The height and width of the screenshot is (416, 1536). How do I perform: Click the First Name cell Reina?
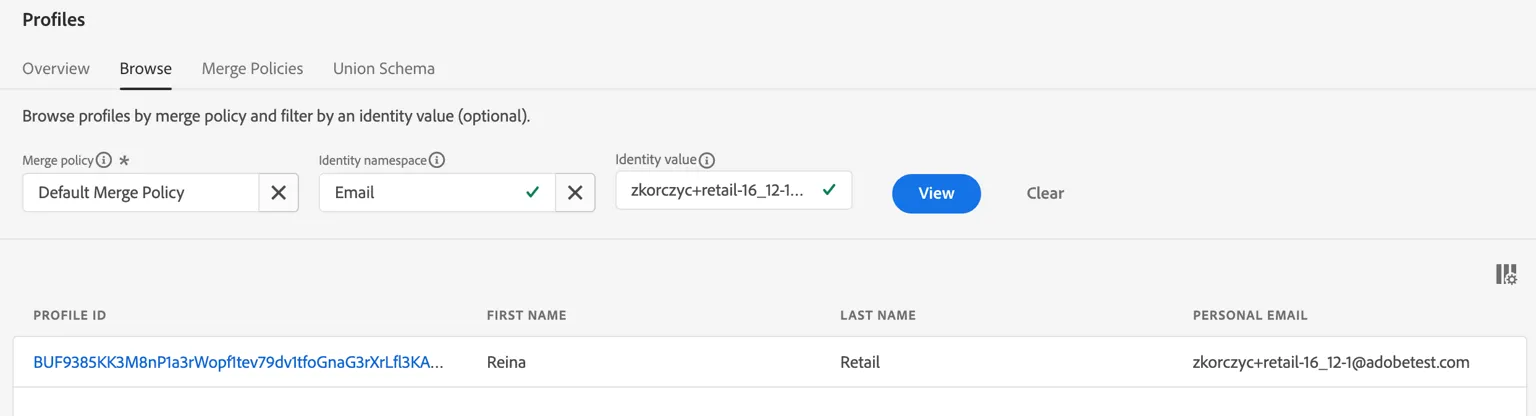tap(506, 362)
